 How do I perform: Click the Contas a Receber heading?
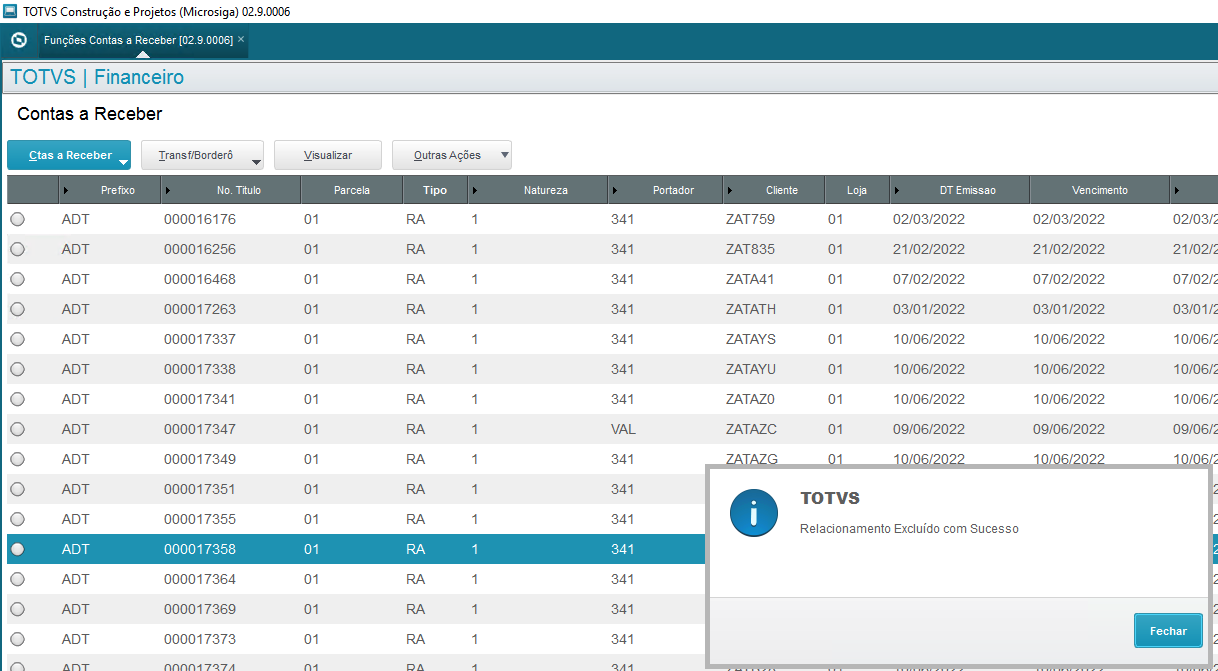90,114
